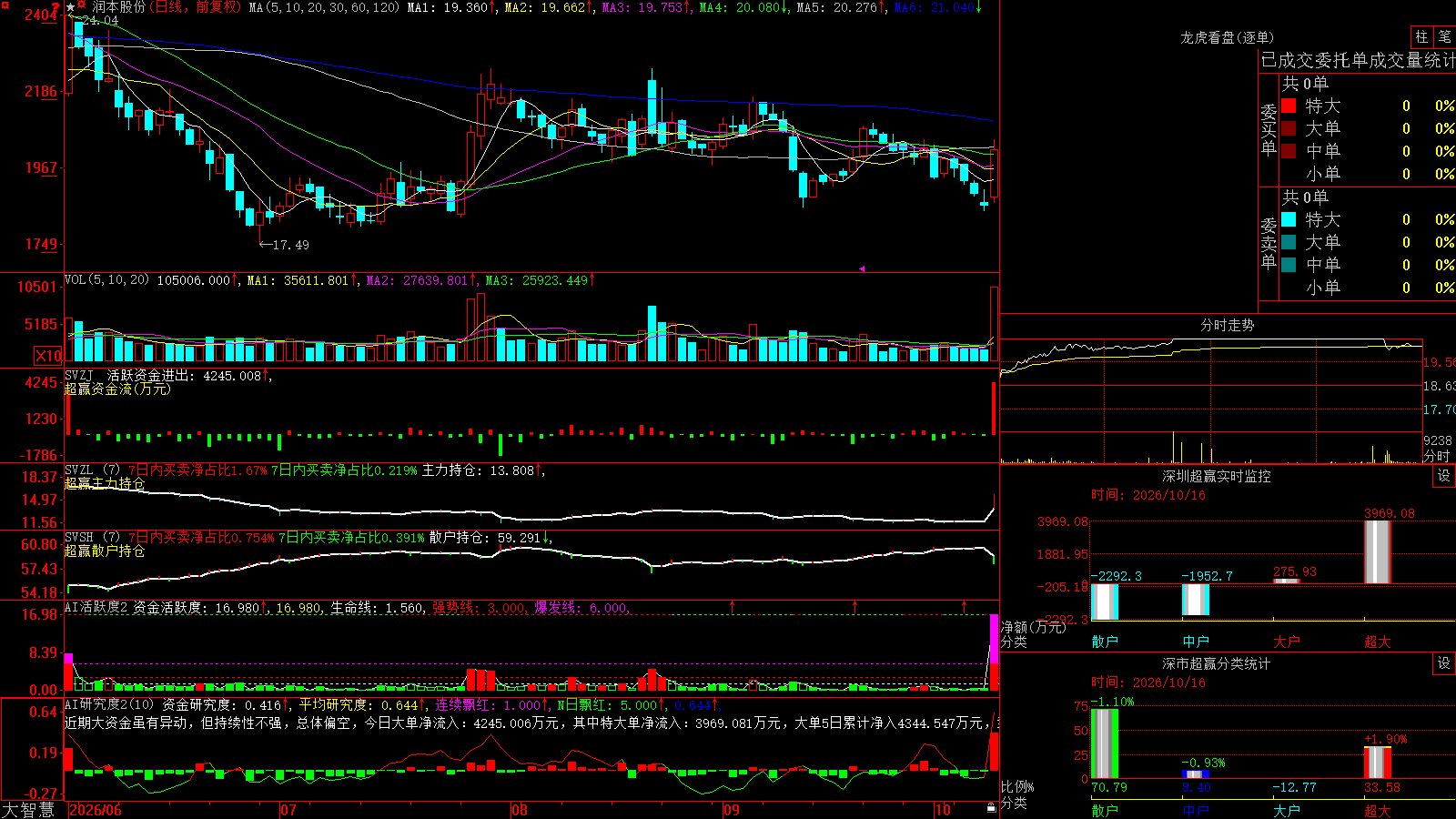The height and width of the screenshot is (819, 1456).
Task: Switch order view to 笔 mode
Action: [1444, 36]
